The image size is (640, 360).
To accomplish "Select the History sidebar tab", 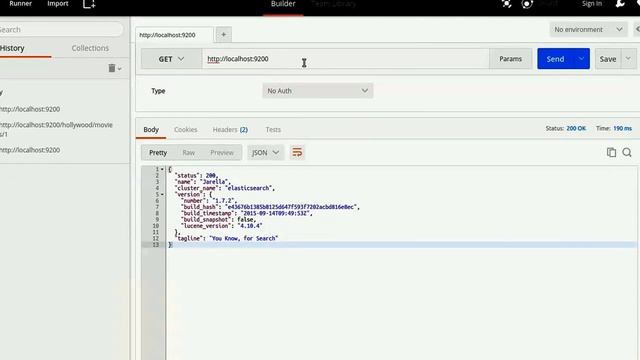I will (12, 48).
